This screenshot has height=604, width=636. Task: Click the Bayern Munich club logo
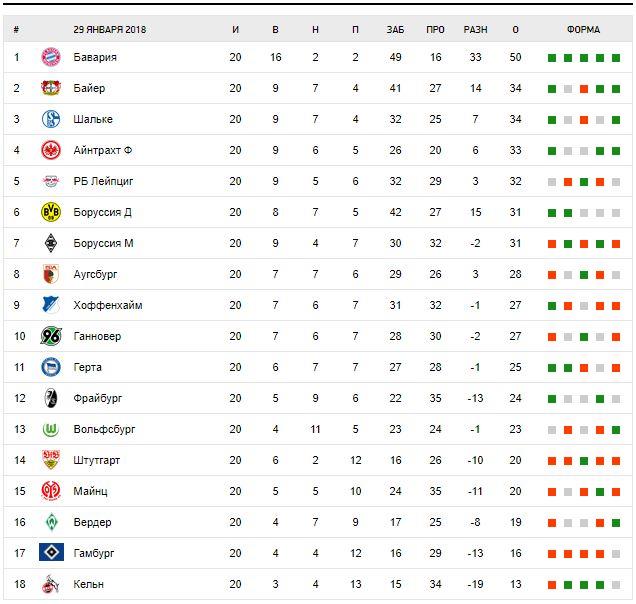click(x=51, y=57)
